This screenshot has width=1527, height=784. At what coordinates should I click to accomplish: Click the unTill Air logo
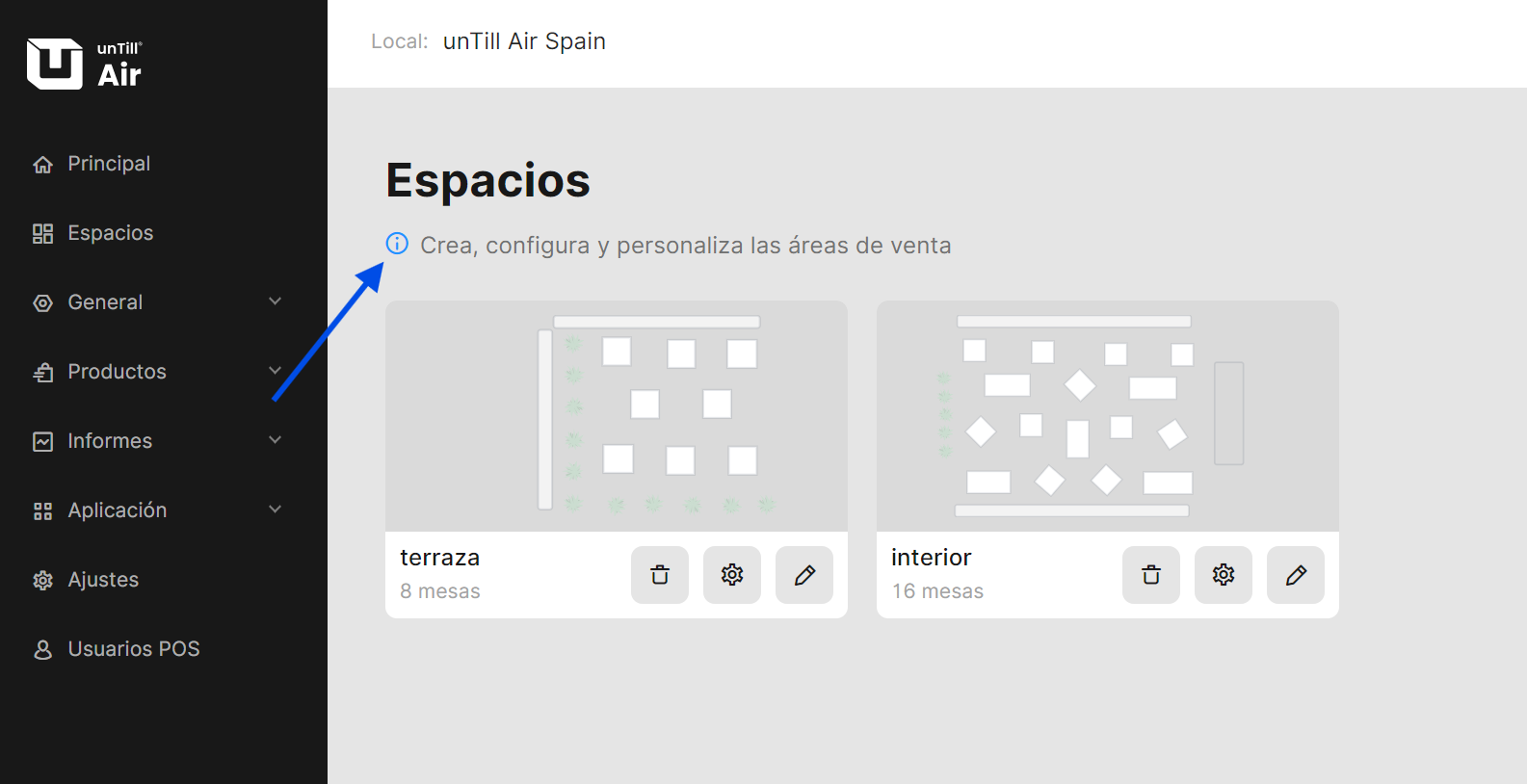click(85, 64)
